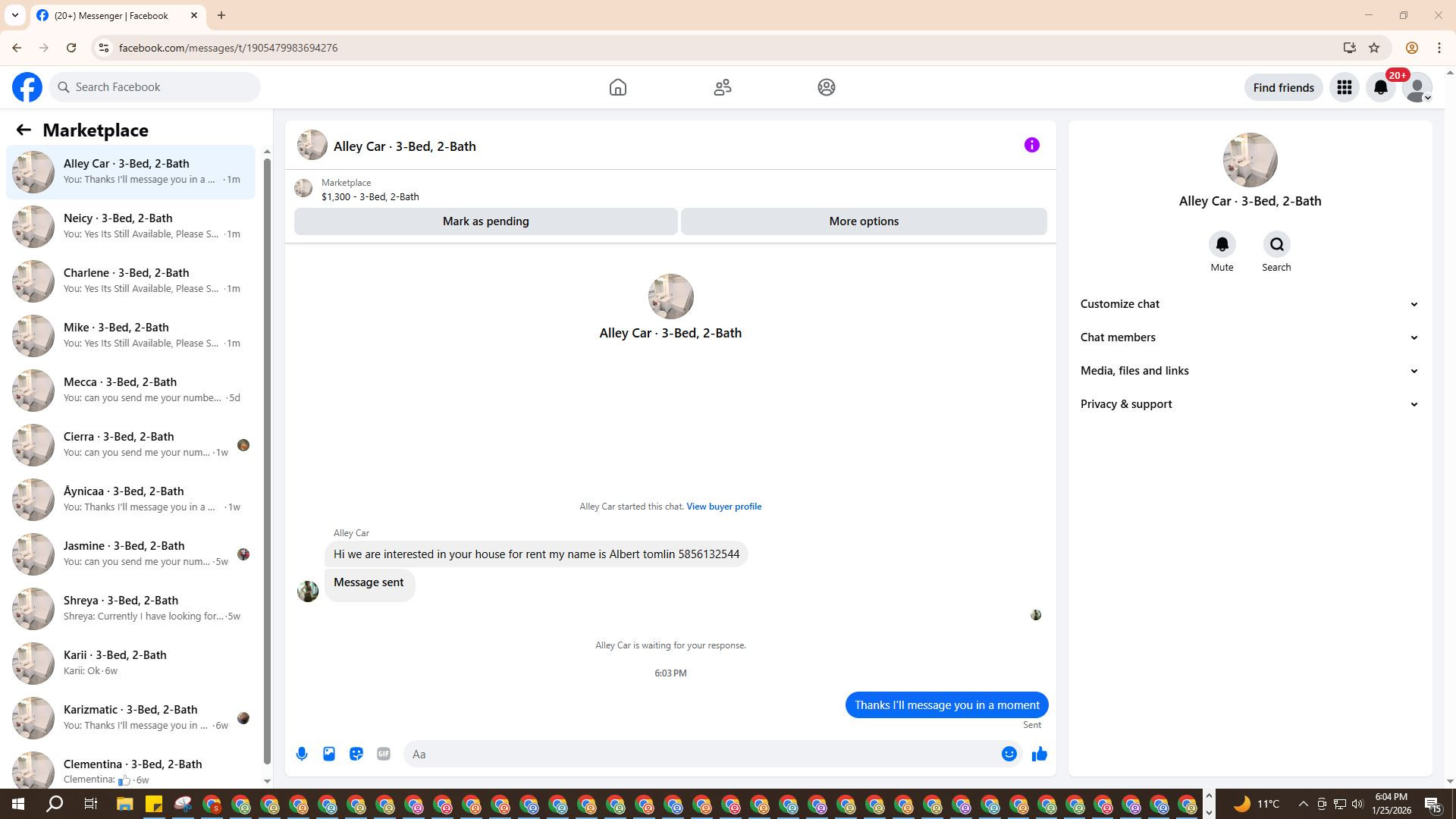This screenshot has height=819, width=1456.
Task: Reload the browser page
Action: click(x=71, y=48)
